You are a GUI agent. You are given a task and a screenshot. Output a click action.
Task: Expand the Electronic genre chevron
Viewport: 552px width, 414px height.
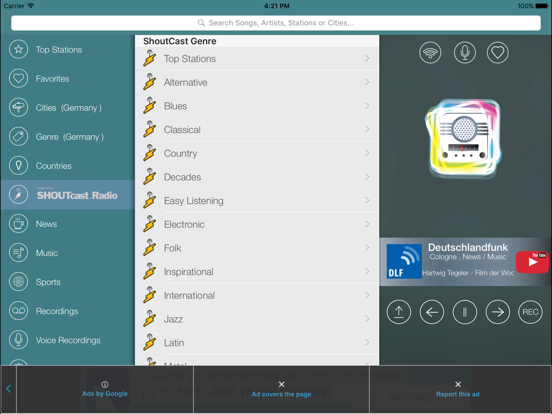(367, 224)
